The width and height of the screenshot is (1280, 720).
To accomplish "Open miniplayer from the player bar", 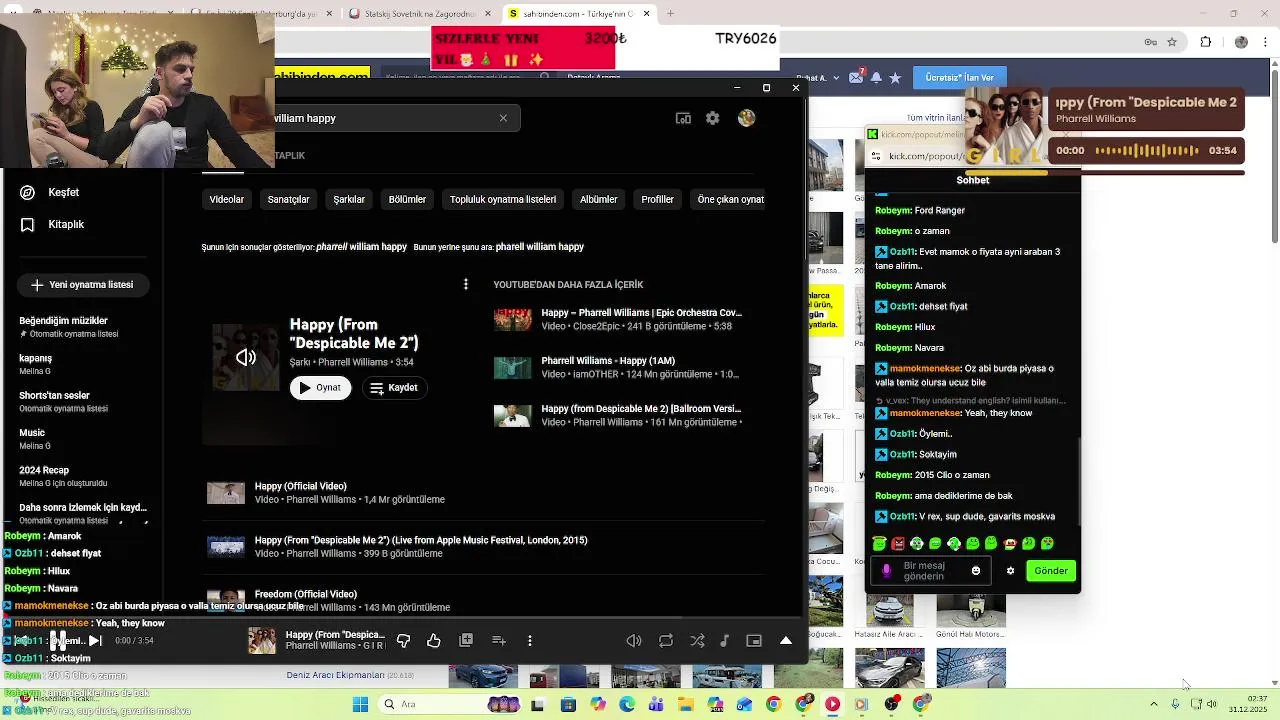I will click(754, 641).
